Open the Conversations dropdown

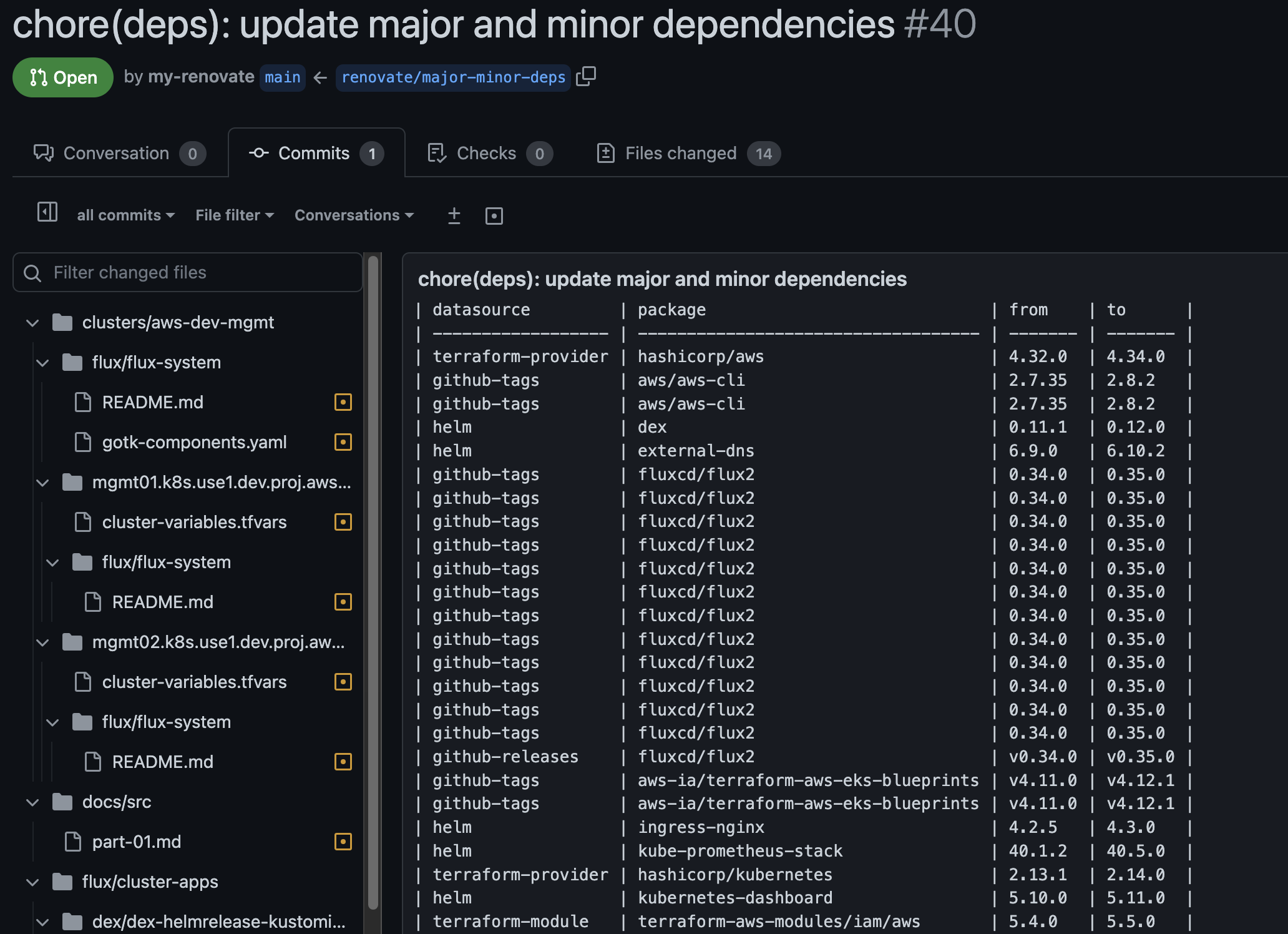pos(354,215)
